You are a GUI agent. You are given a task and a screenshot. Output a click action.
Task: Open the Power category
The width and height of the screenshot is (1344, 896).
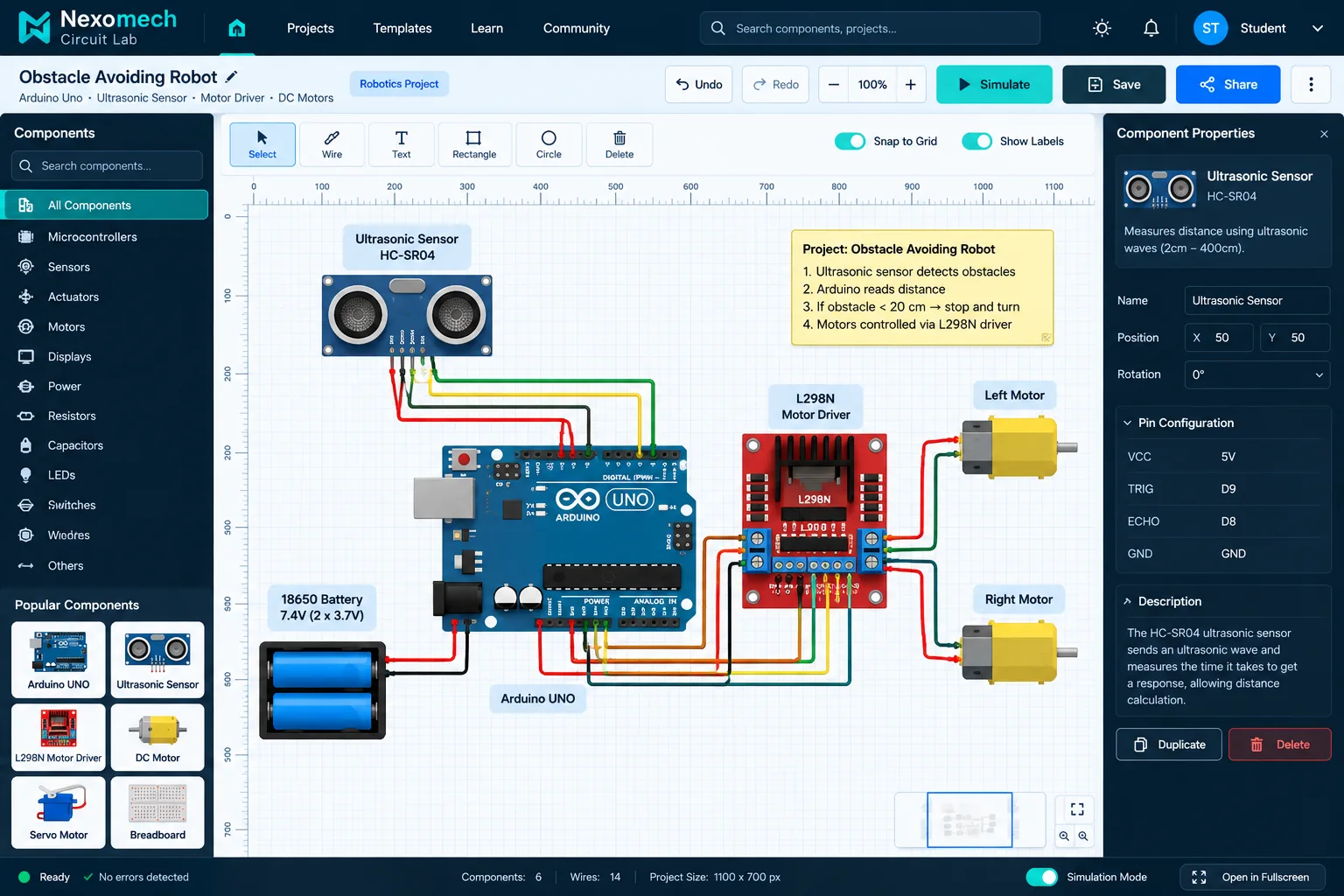(x=106, y=386)
